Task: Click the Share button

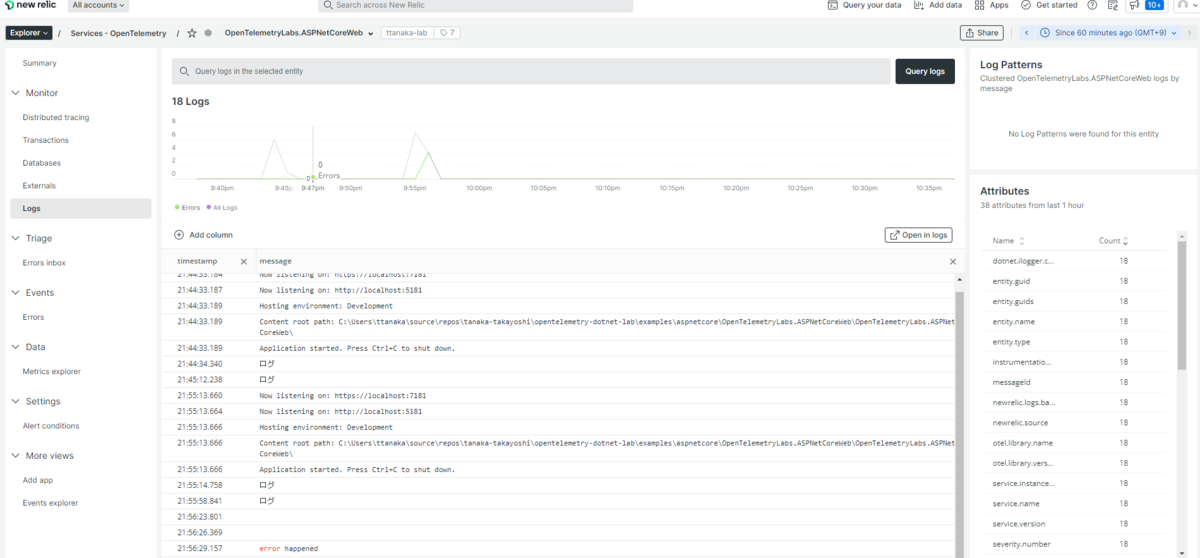Action: tap(981, 33)
